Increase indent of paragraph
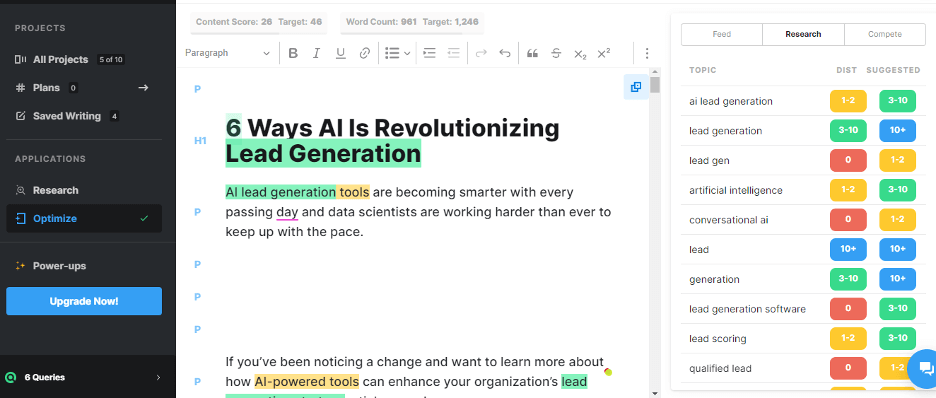Screen dimensions: 936x398 [429, 53]
